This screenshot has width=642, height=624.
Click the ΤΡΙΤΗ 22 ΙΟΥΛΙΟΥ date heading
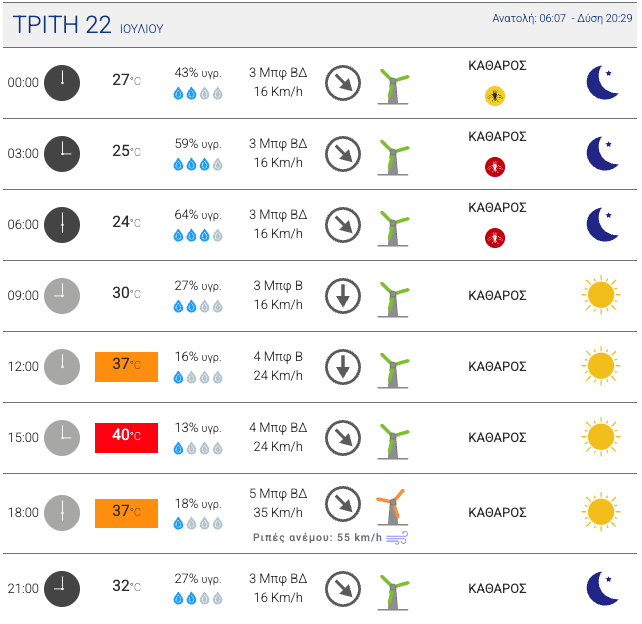(x=88, y=26)
